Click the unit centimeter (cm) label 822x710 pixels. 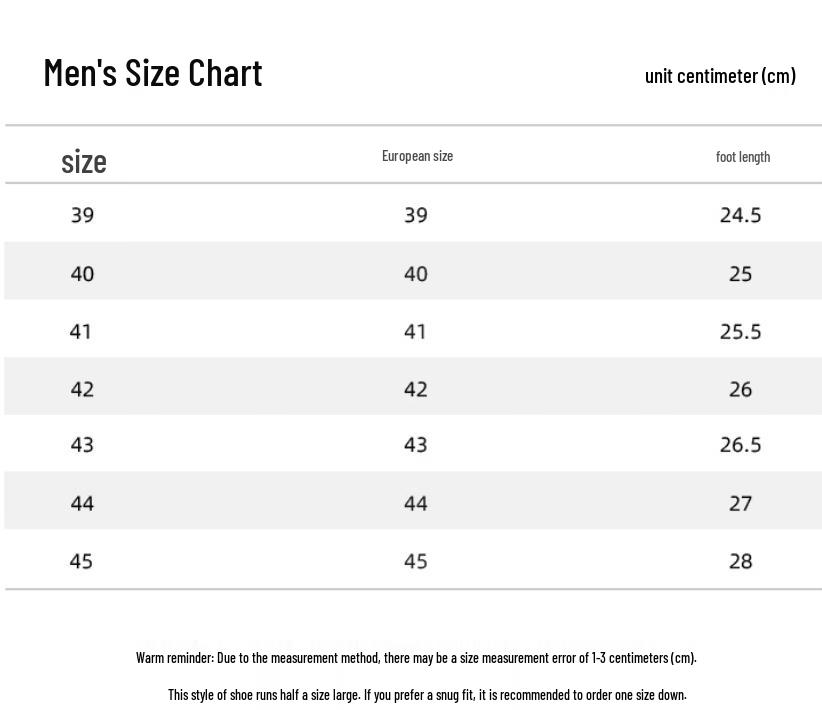pyautogui.click(x=720, y=76)
